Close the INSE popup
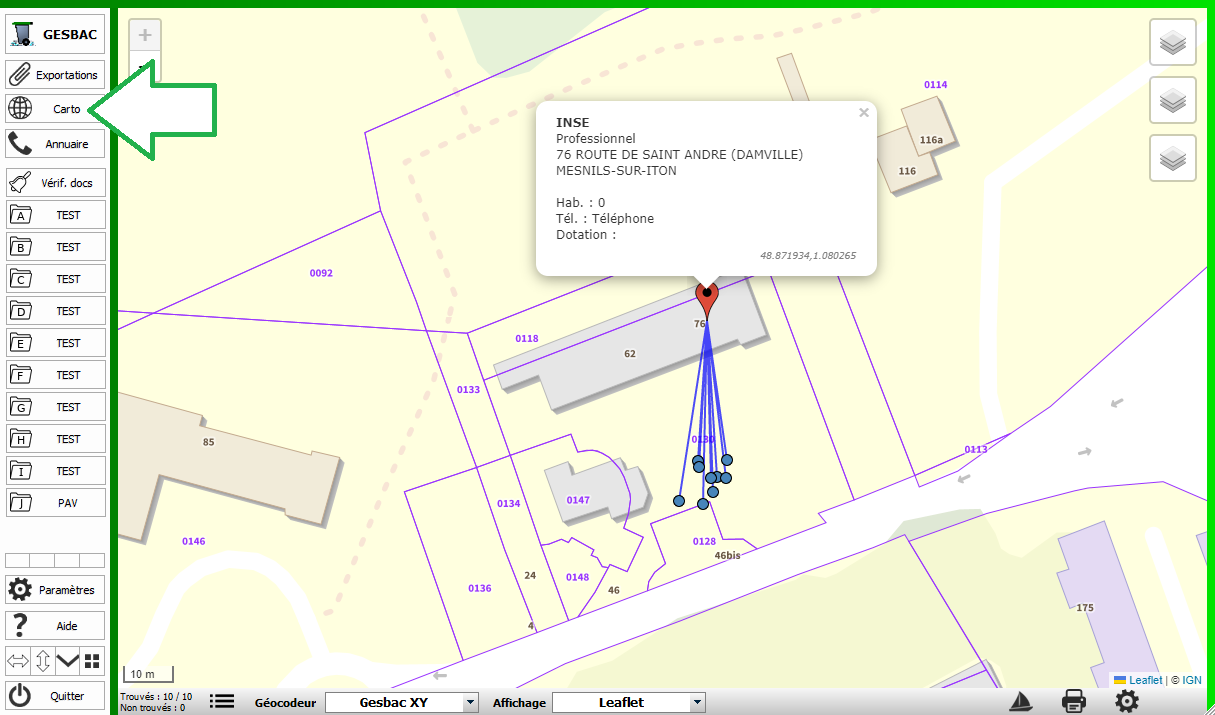This screenshot has height=715, width=1215. [863, 113]
